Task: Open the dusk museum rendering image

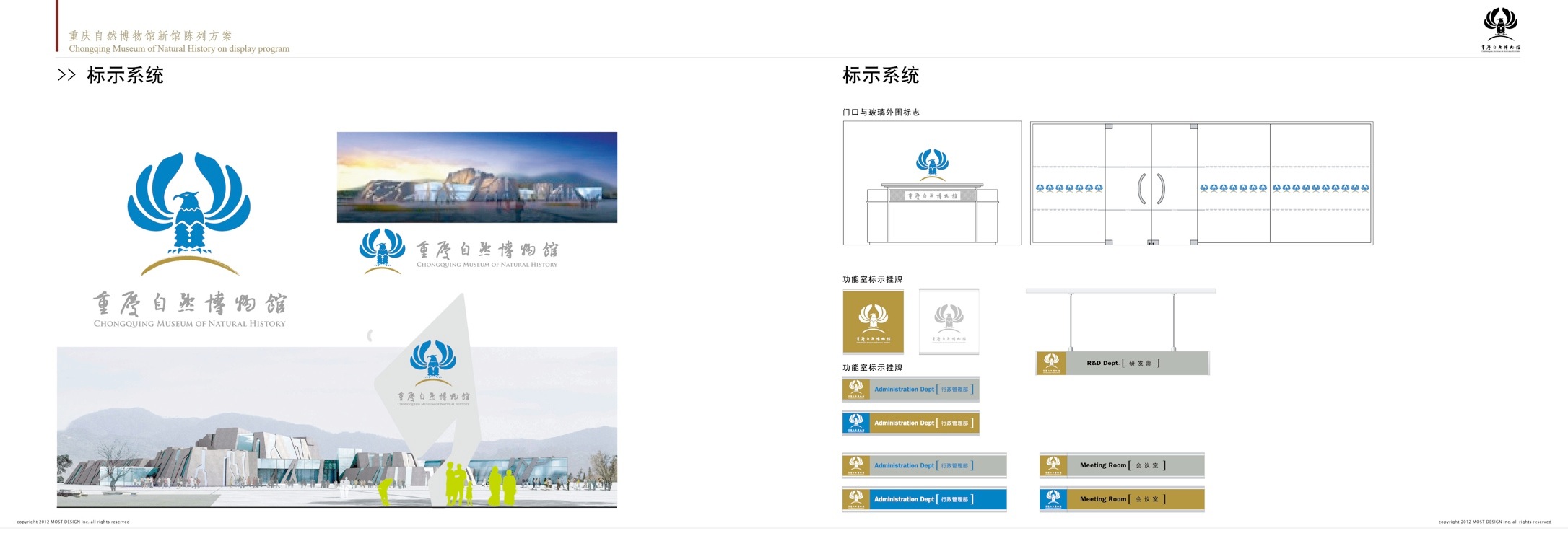Action: [x=476, y=177]
